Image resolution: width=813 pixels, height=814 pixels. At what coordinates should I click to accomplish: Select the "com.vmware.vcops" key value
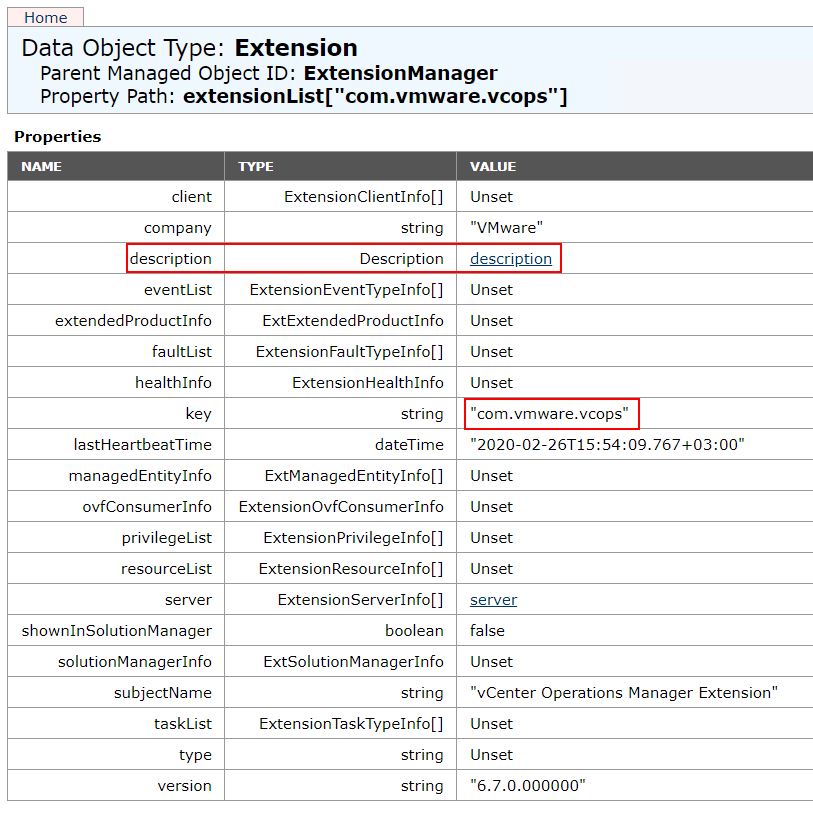[549, 414]
